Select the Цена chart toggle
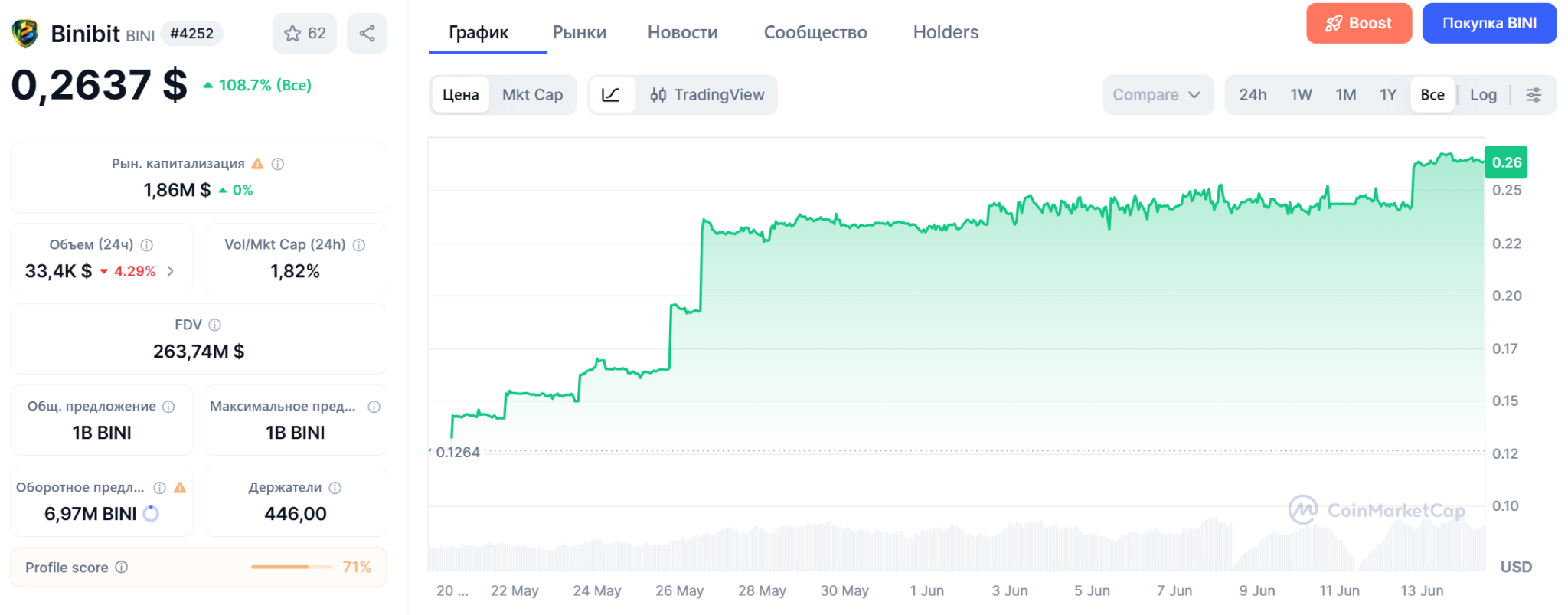The width and height of the screenshot is (1568, 615). tap(460, 95)
